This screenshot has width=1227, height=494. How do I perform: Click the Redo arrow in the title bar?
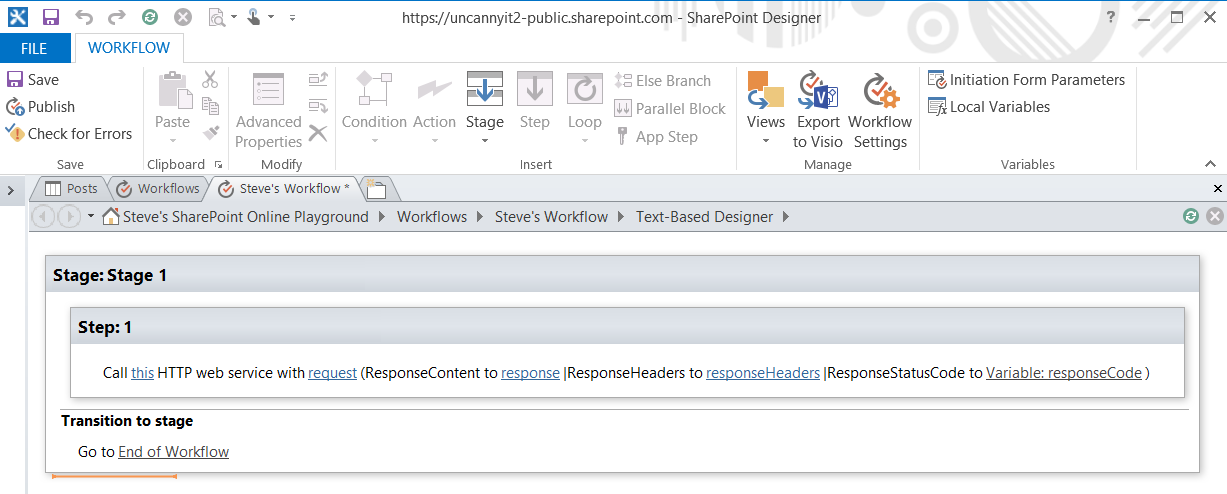point(116,17)
